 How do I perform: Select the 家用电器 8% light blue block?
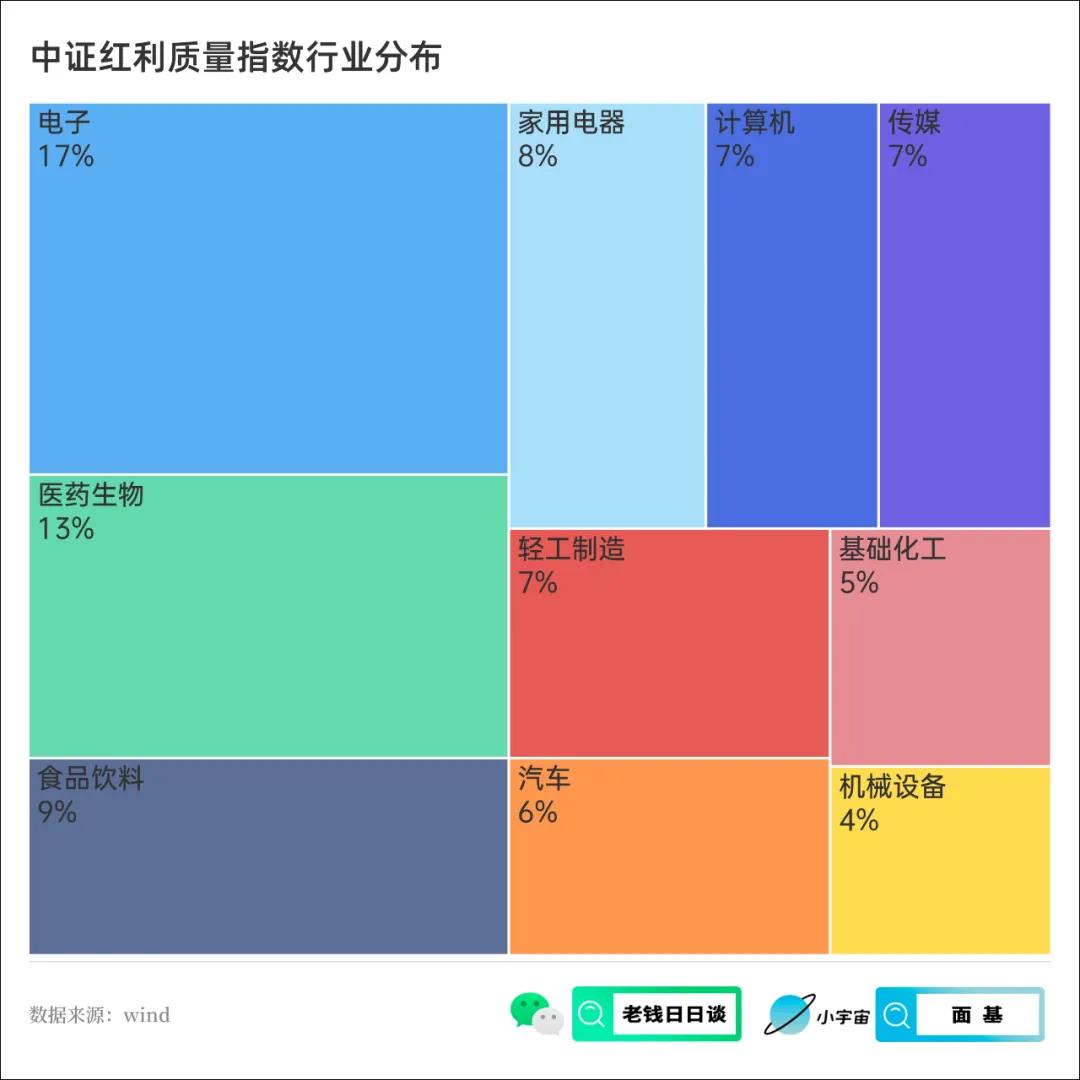click(607, 330)
